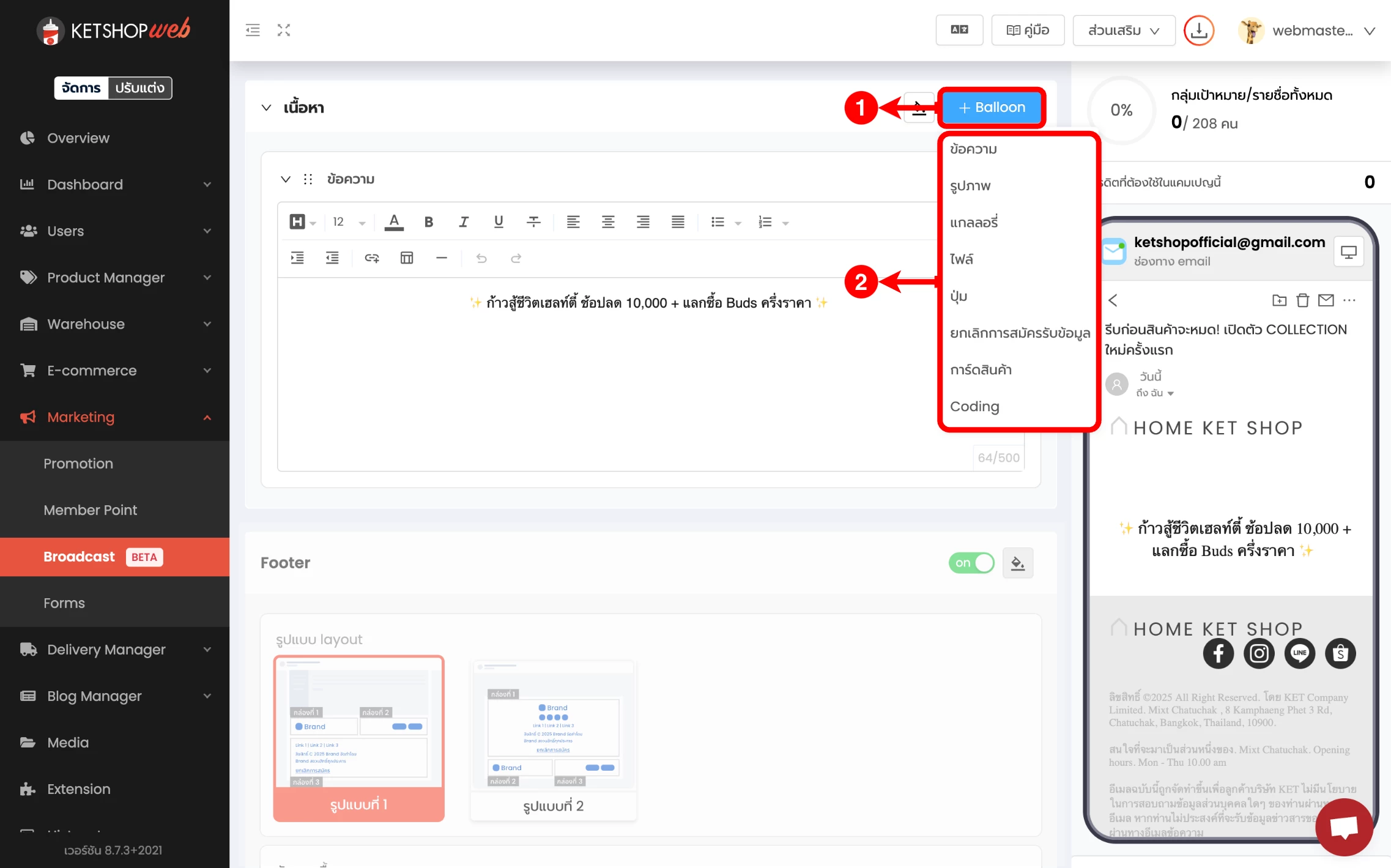This screenshot has width=1391, height=868.
Task: Switch Footer toggle off
Action: point(971,563)
